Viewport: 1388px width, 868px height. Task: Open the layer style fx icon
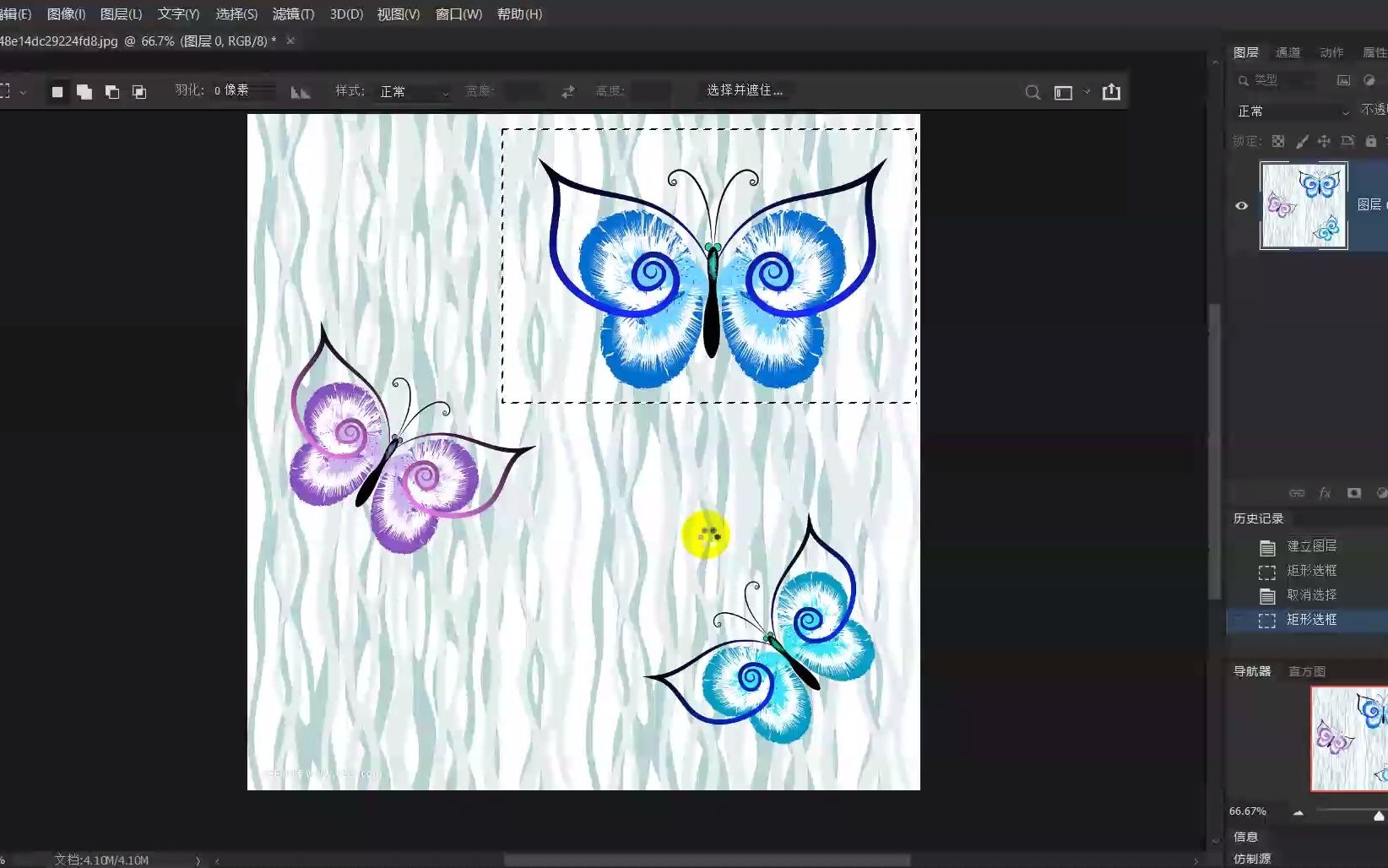click(x=1325, y=493)
